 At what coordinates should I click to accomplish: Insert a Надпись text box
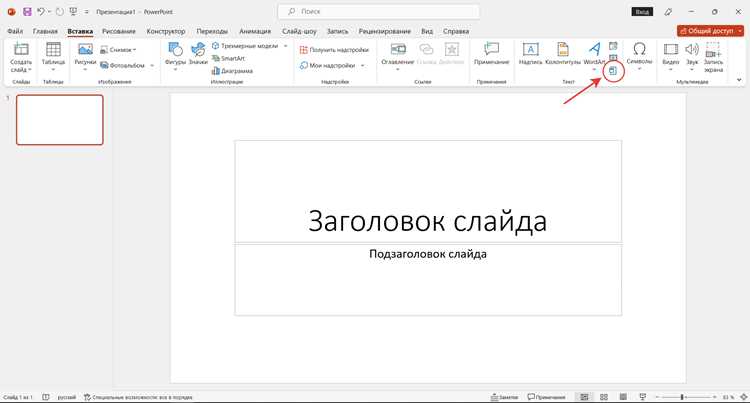(530, 54)
